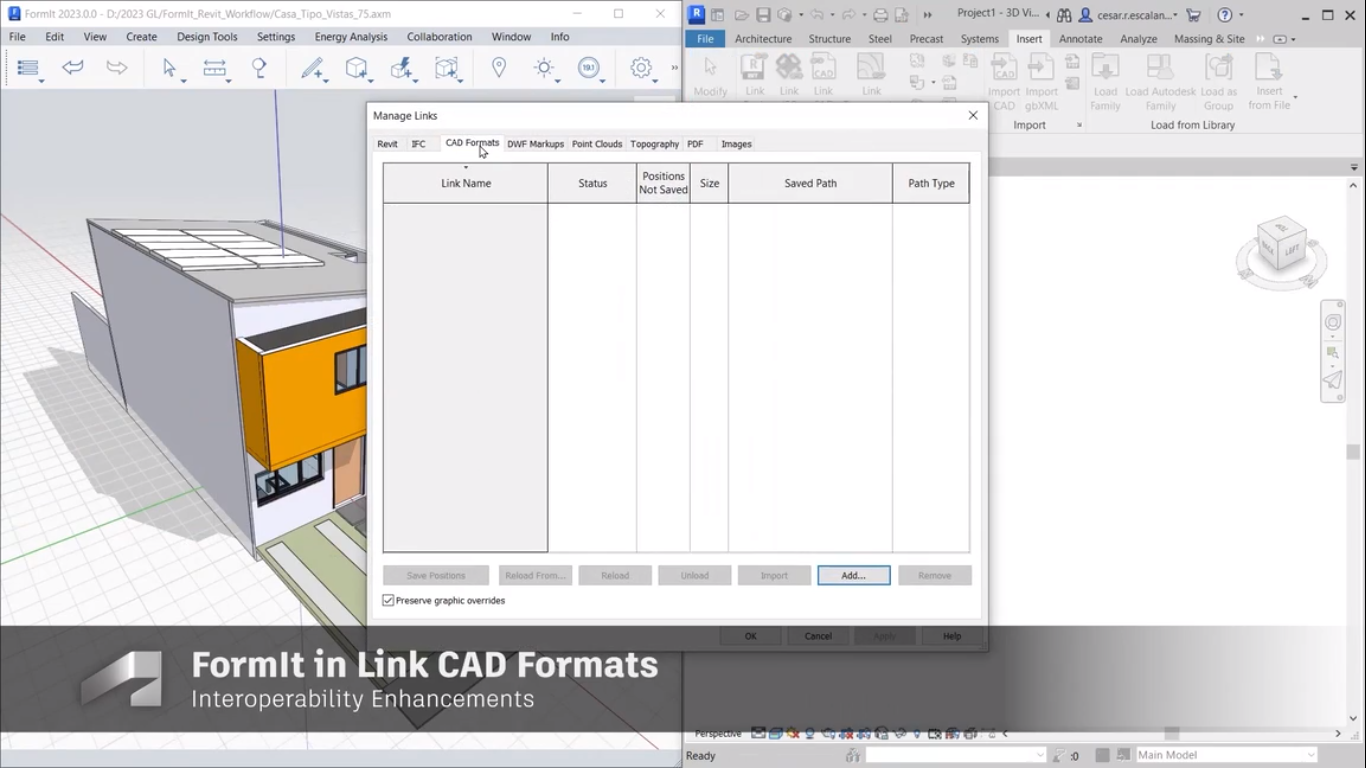Click the Saved Path column header
The width and height of the screenshot is (1366, 768).
[810, 183]
